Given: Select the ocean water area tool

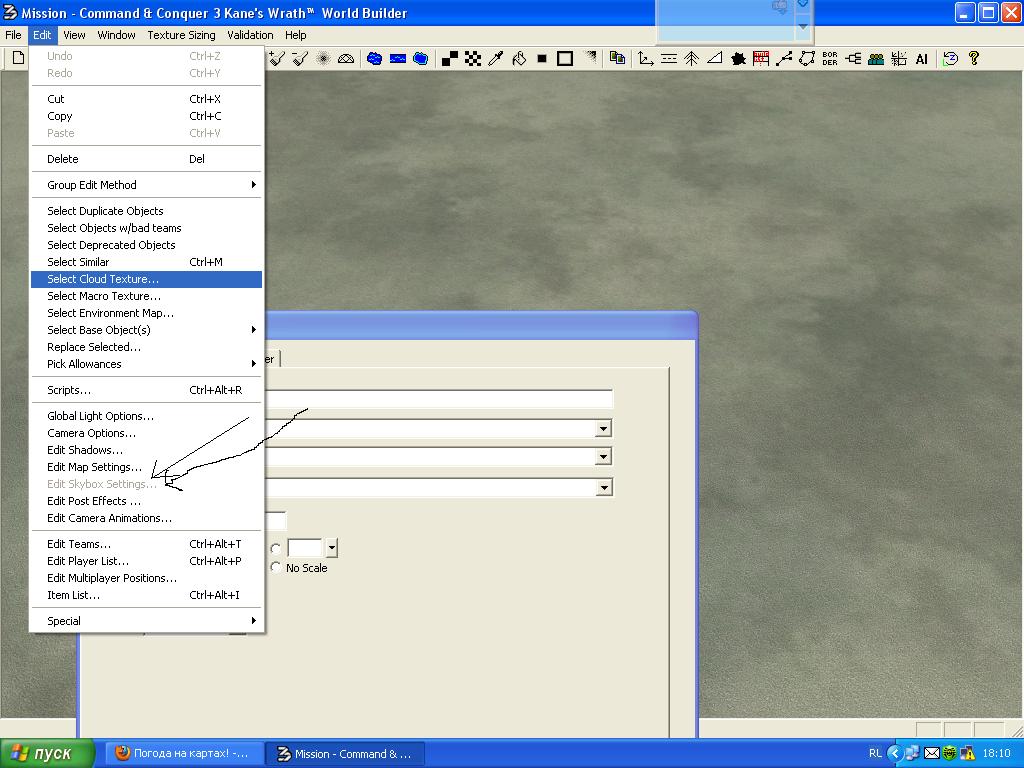Looking at the screenshot, I should [421, 59].
